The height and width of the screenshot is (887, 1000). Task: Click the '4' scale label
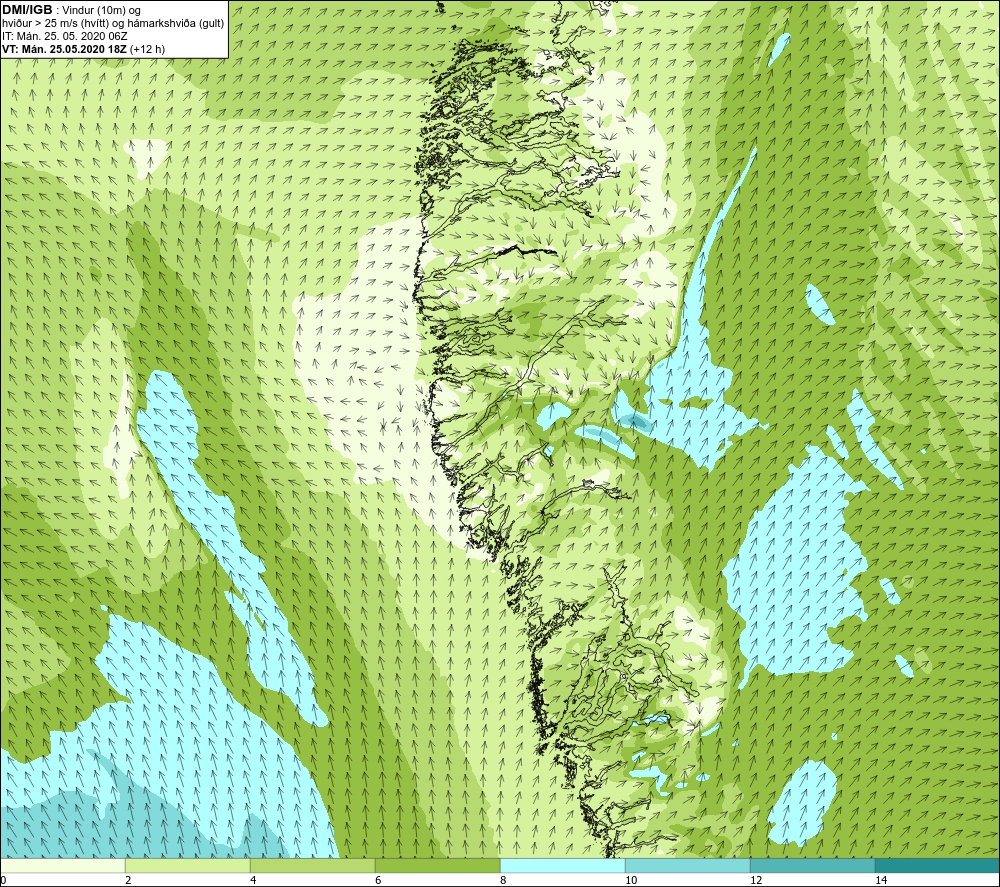coord(253,881)
